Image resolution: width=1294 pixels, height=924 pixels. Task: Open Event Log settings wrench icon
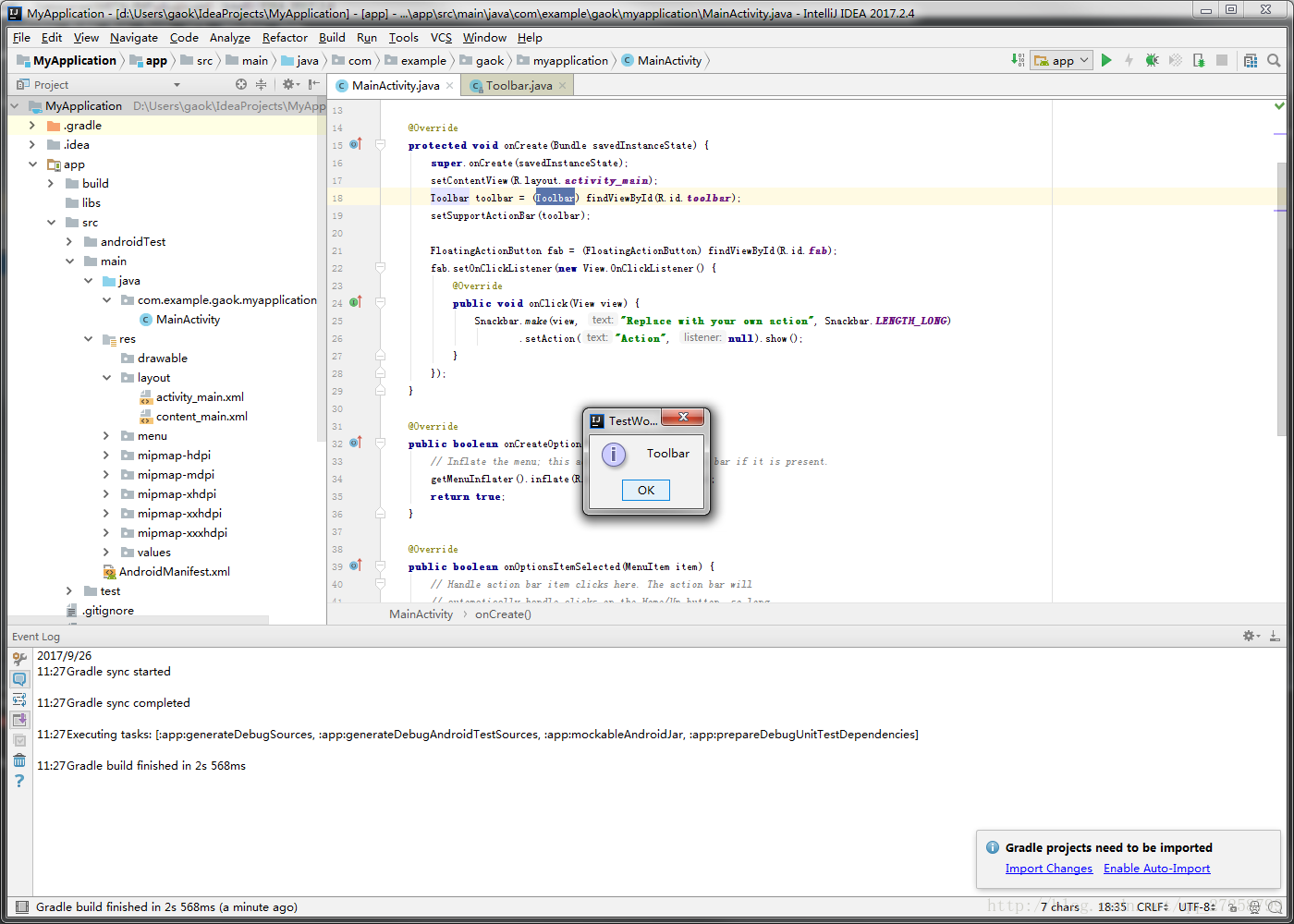[19, 659]
